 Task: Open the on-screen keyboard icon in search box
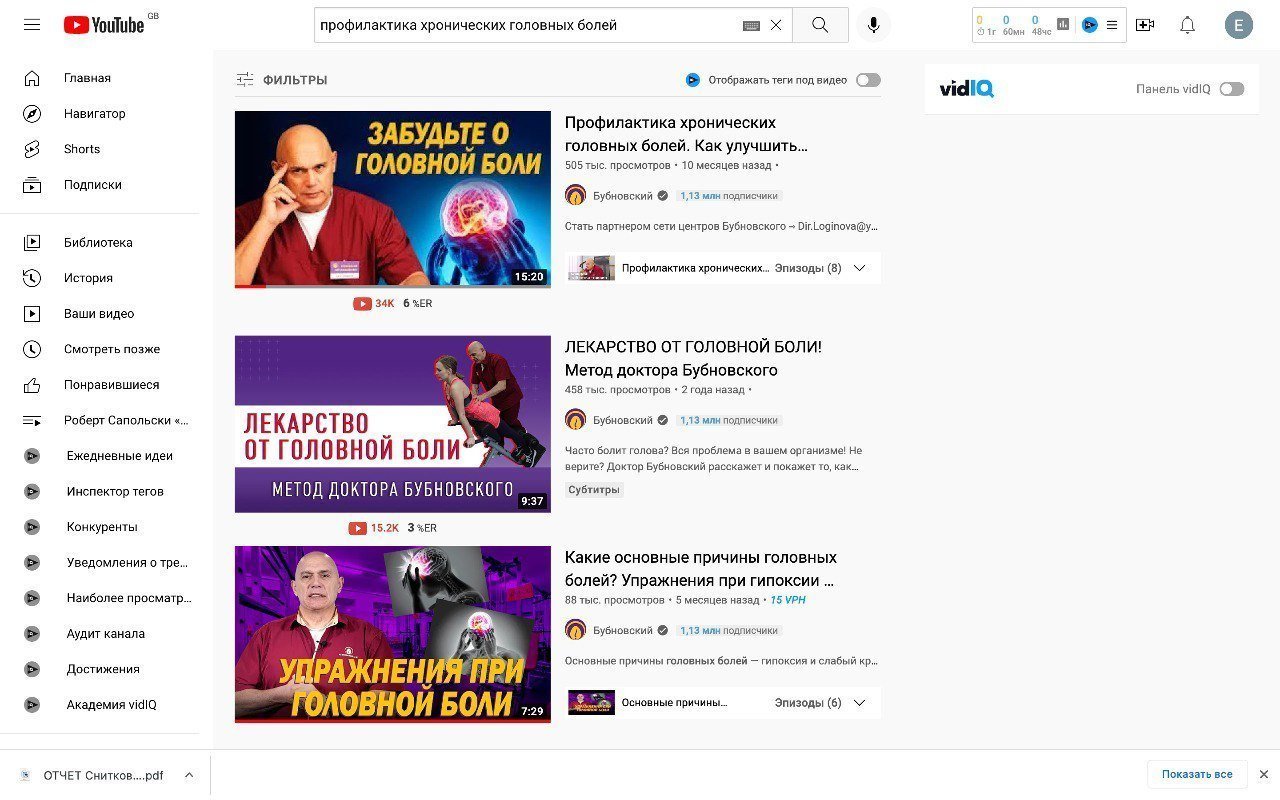click(751, 26)
